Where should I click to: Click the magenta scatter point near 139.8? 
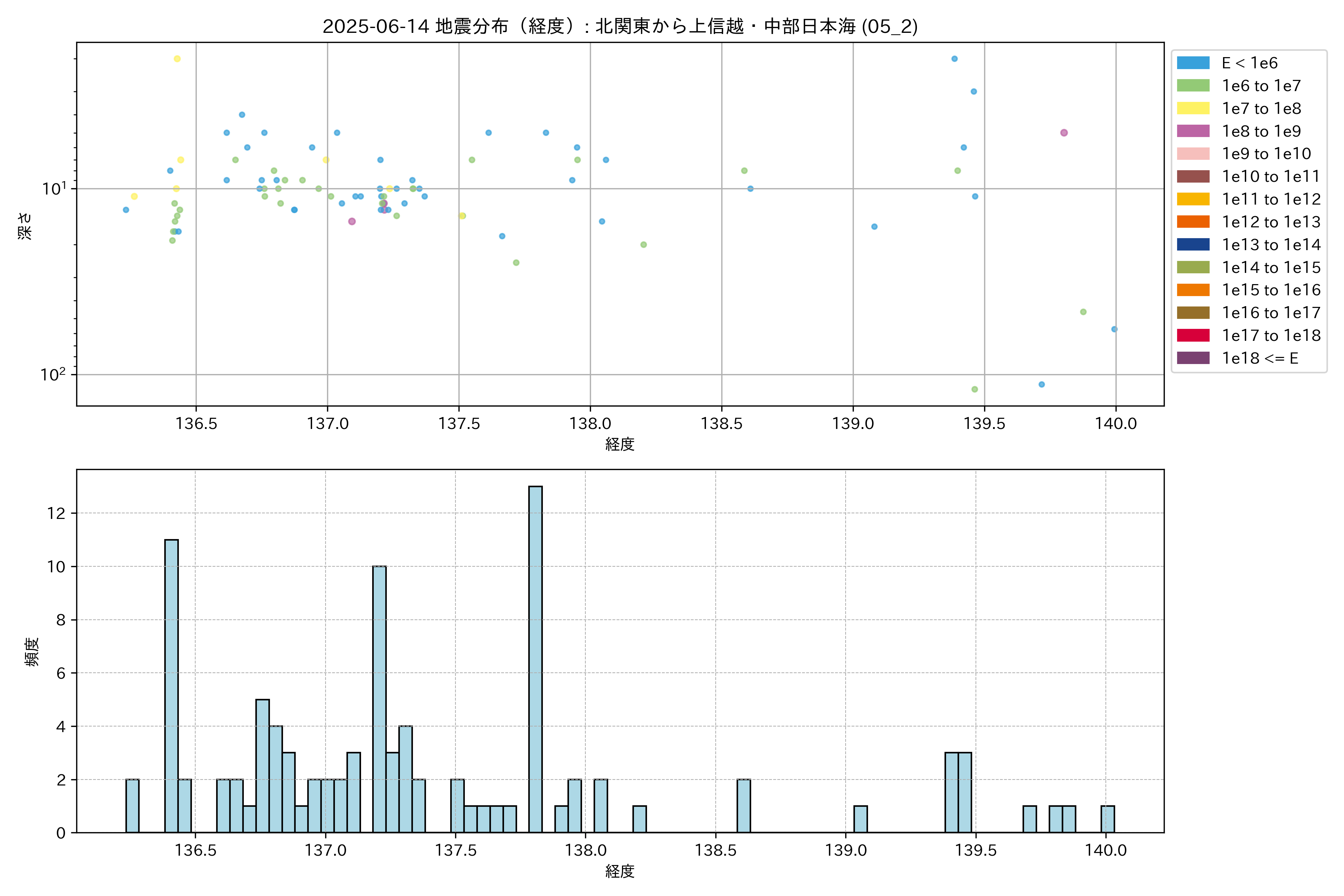1064,133
